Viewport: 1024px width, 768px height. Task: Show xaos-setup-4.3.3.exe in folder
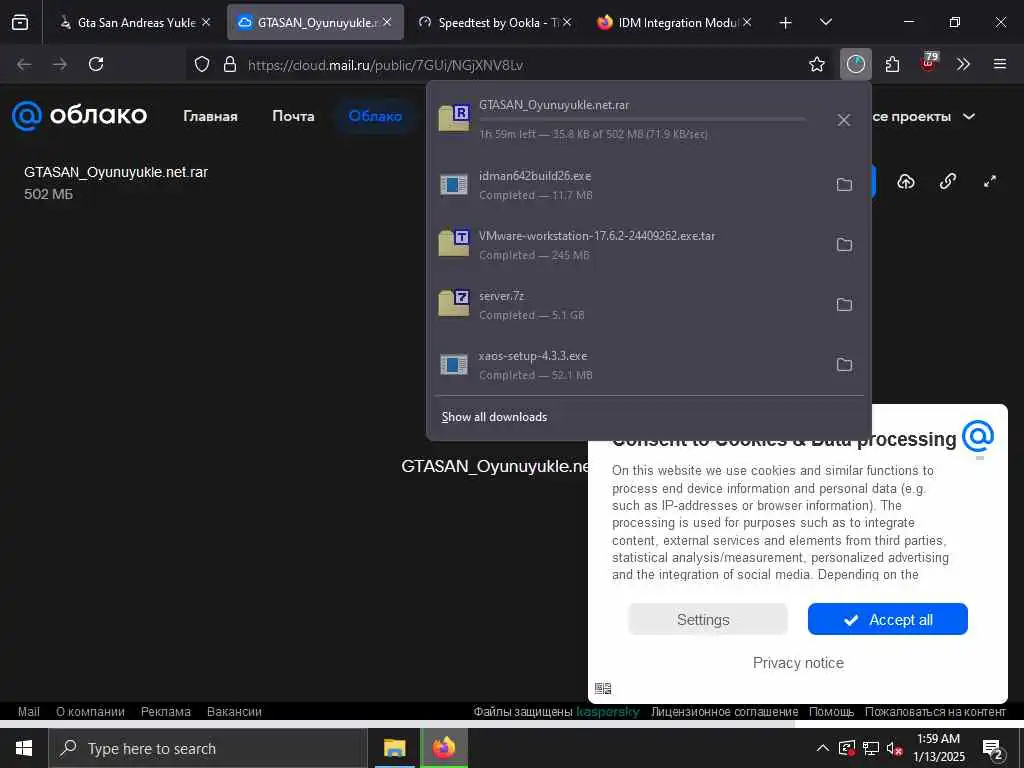coord(844,364)
